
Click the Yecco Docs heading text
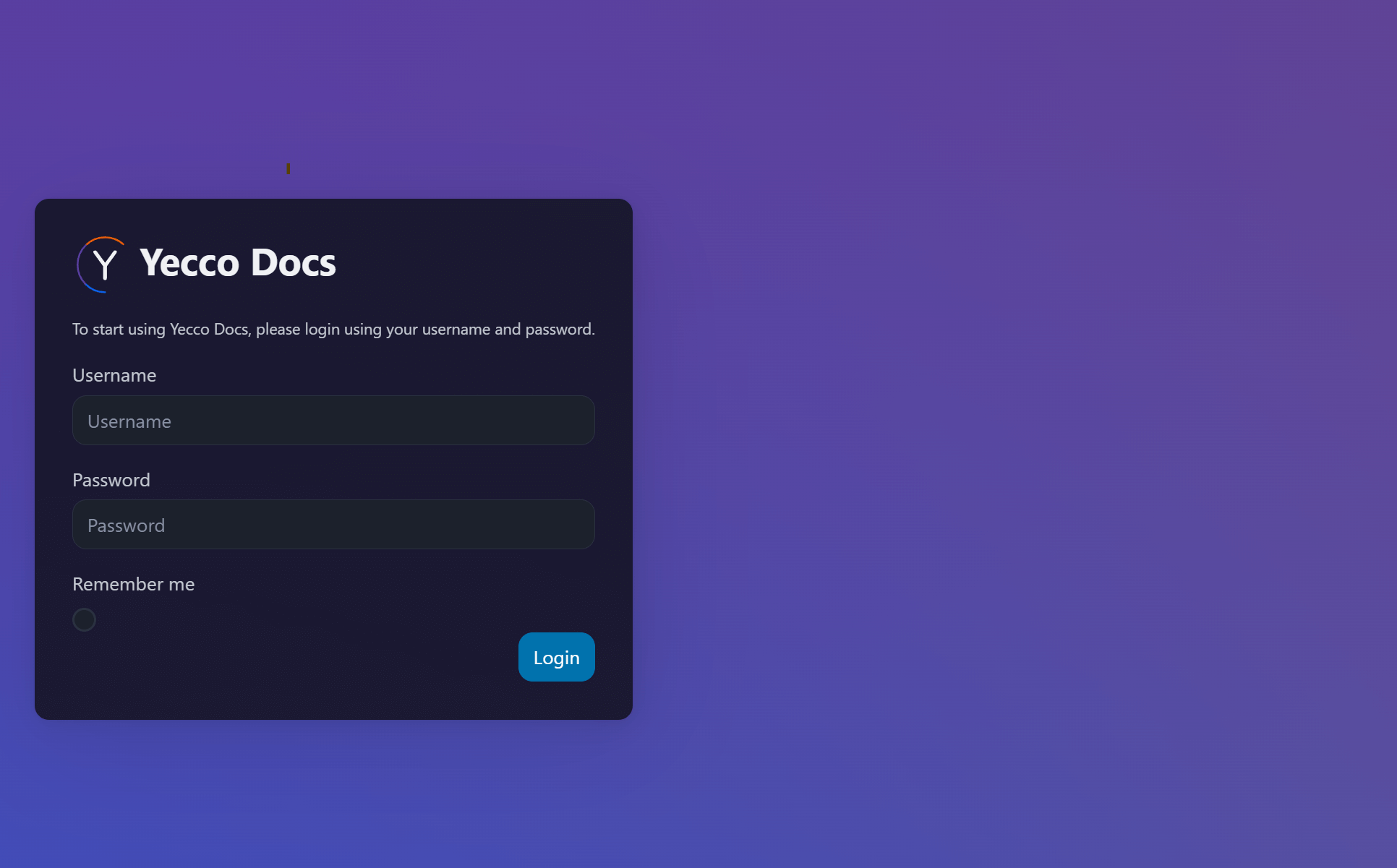[238, 262]
